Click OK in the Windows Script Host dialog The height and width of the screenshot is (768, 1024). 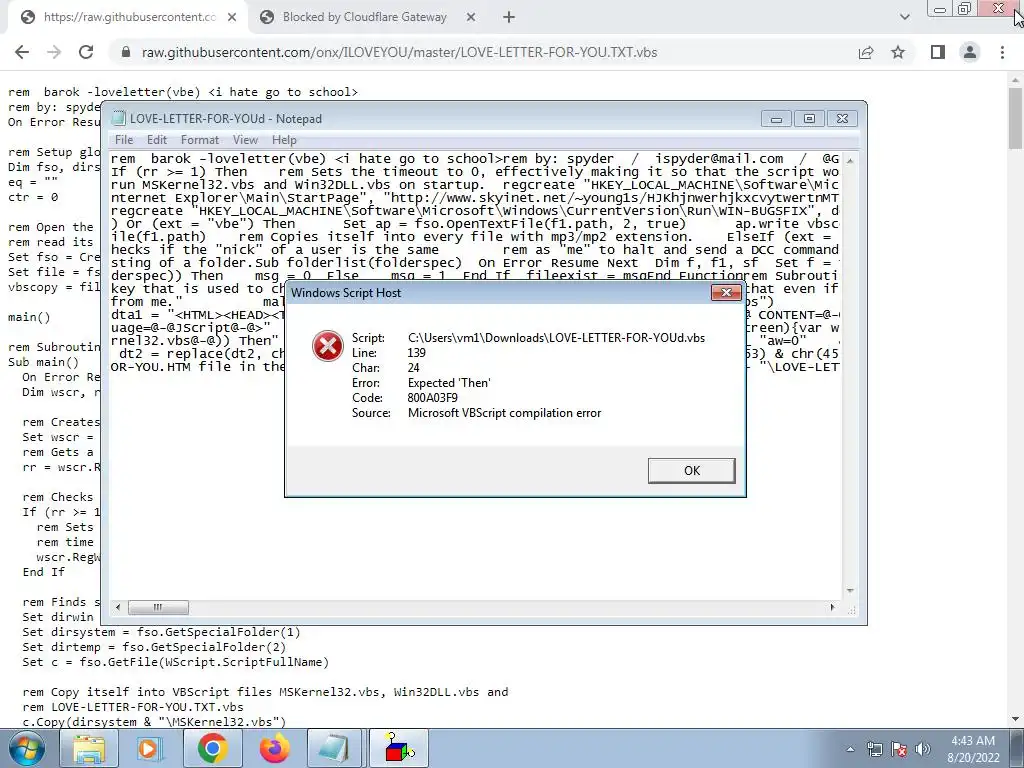(x=691, y=471)
